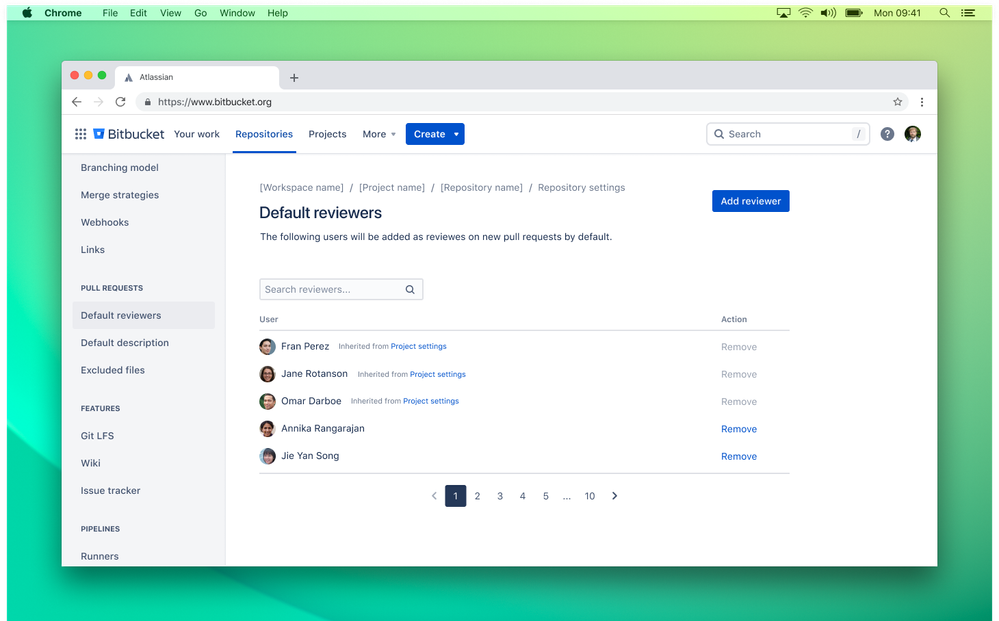Open the Projects tab
This screenshot has width=999, height=621.
point(327,134)
